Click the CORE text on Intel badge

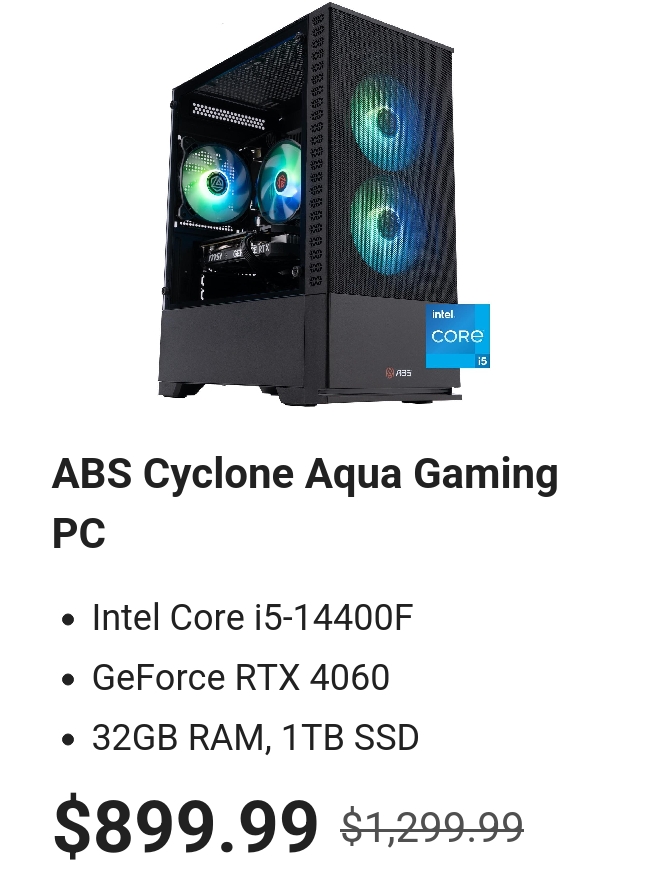458,336
